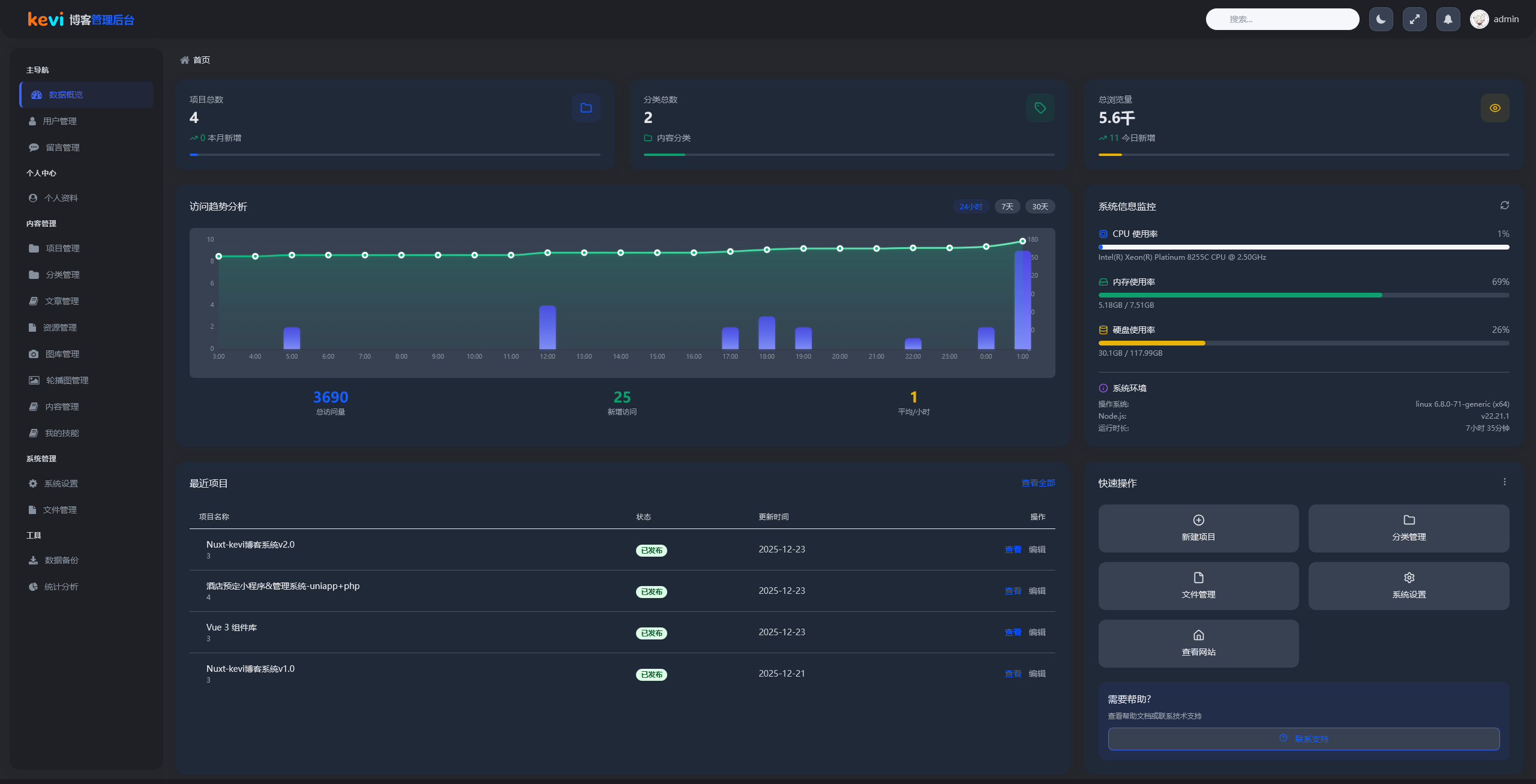Viewport: 1536px width, 784px height.
Task: Click the home breadcrumb icon
Action: [185, 60]
